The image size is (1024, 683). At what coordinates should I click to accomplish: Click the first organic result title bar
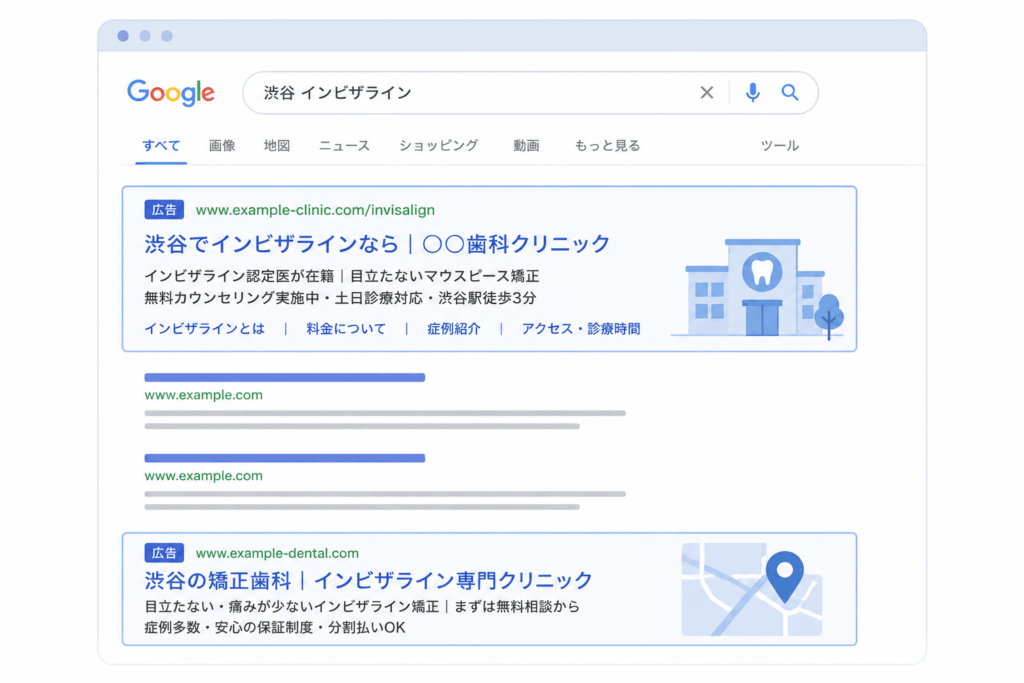click(285, 377)
